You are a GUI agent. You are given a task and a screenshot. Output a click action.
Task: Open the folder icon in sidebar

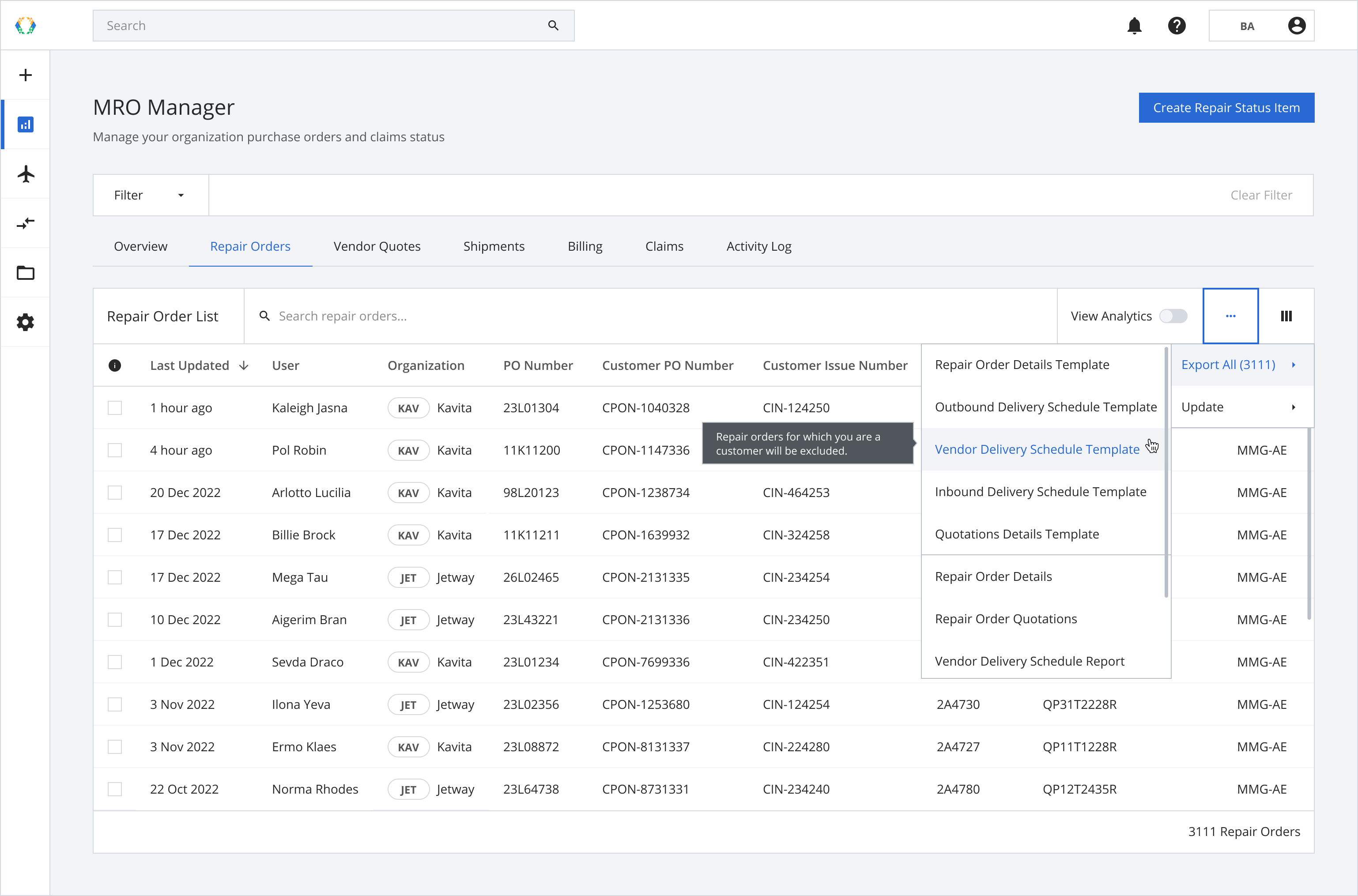coord(26,273)
